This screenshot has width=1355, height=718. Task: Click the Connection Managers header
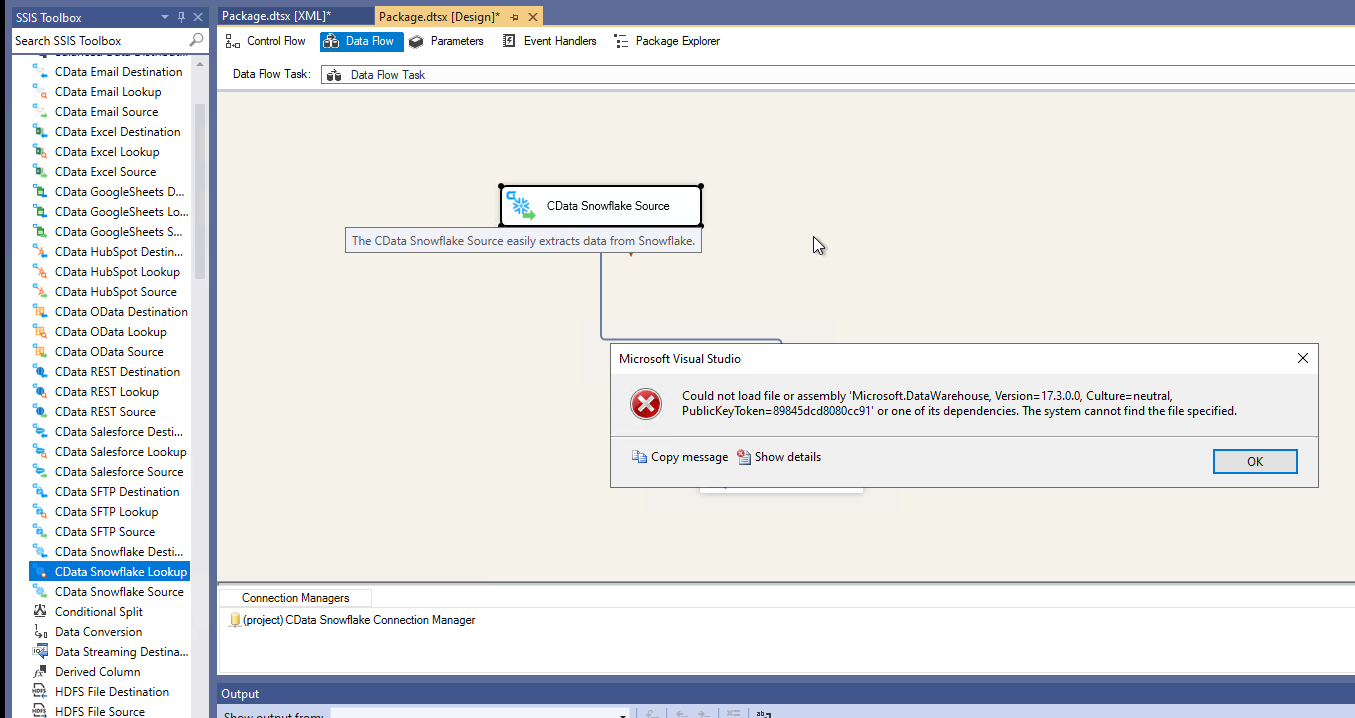pyautogui.click(x=296, y=598)
